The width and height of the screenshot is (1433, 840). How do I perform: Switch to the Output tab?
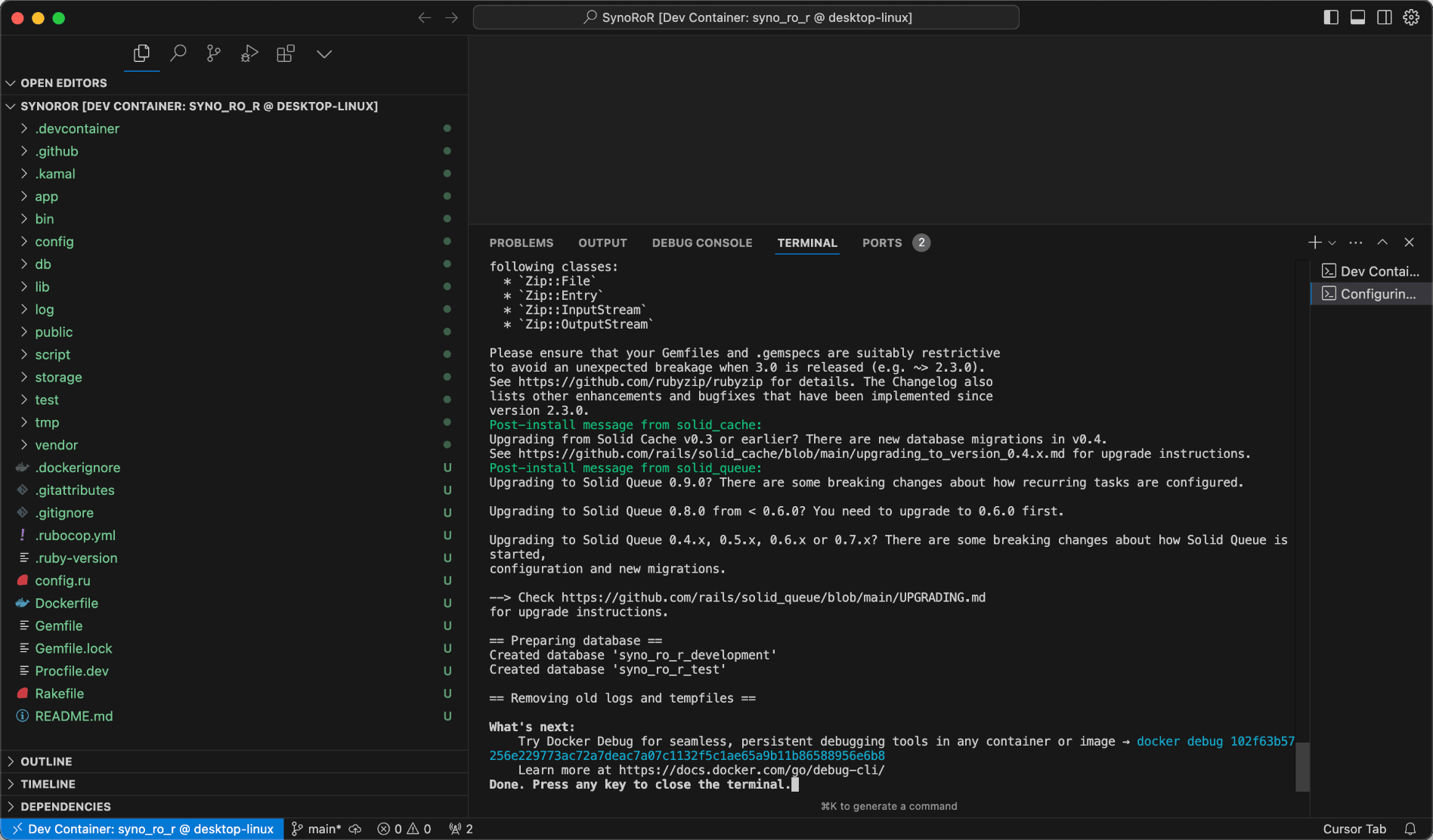602,243
